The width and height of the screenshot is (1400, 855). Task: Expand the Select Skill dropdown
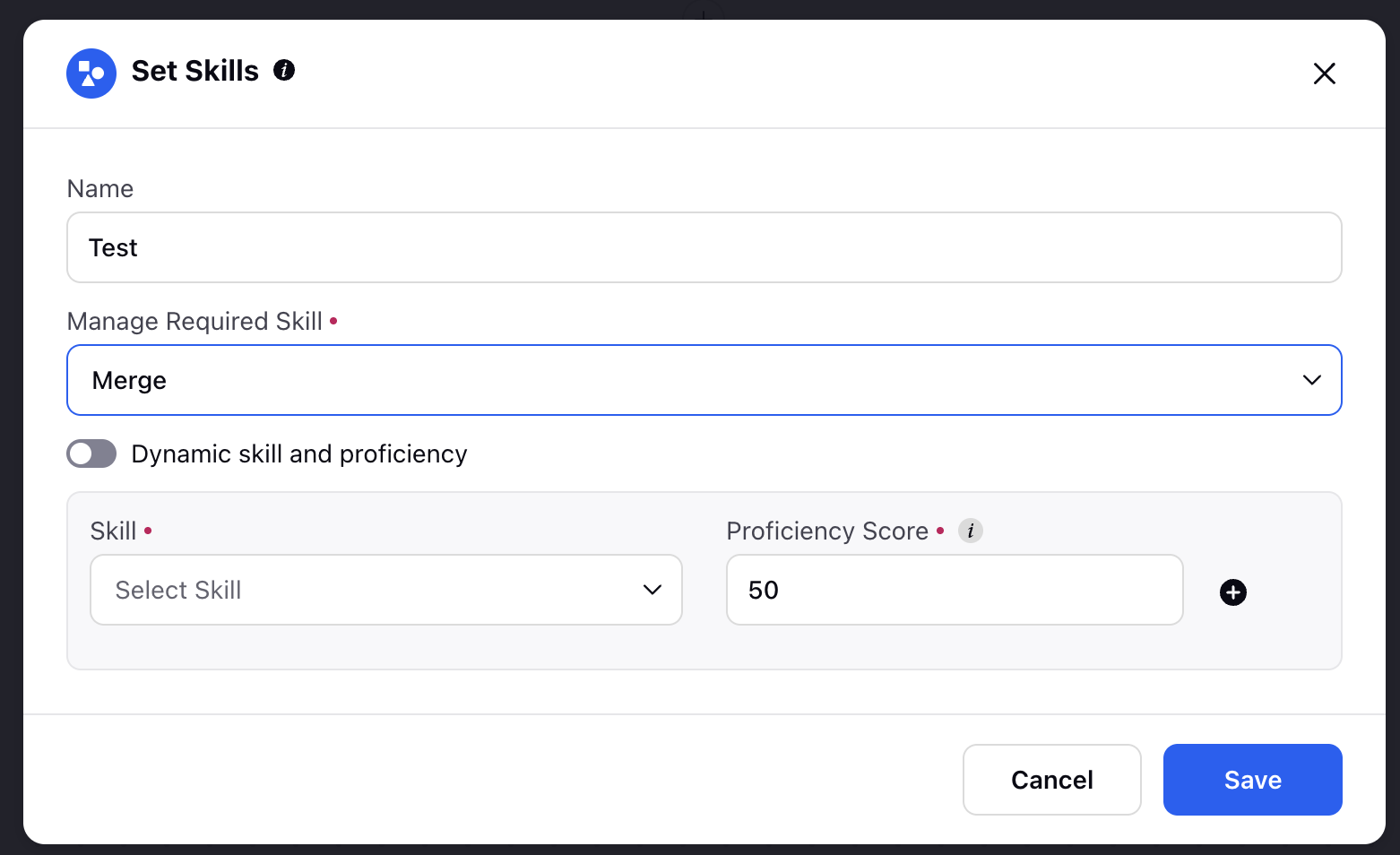[386, 590]
